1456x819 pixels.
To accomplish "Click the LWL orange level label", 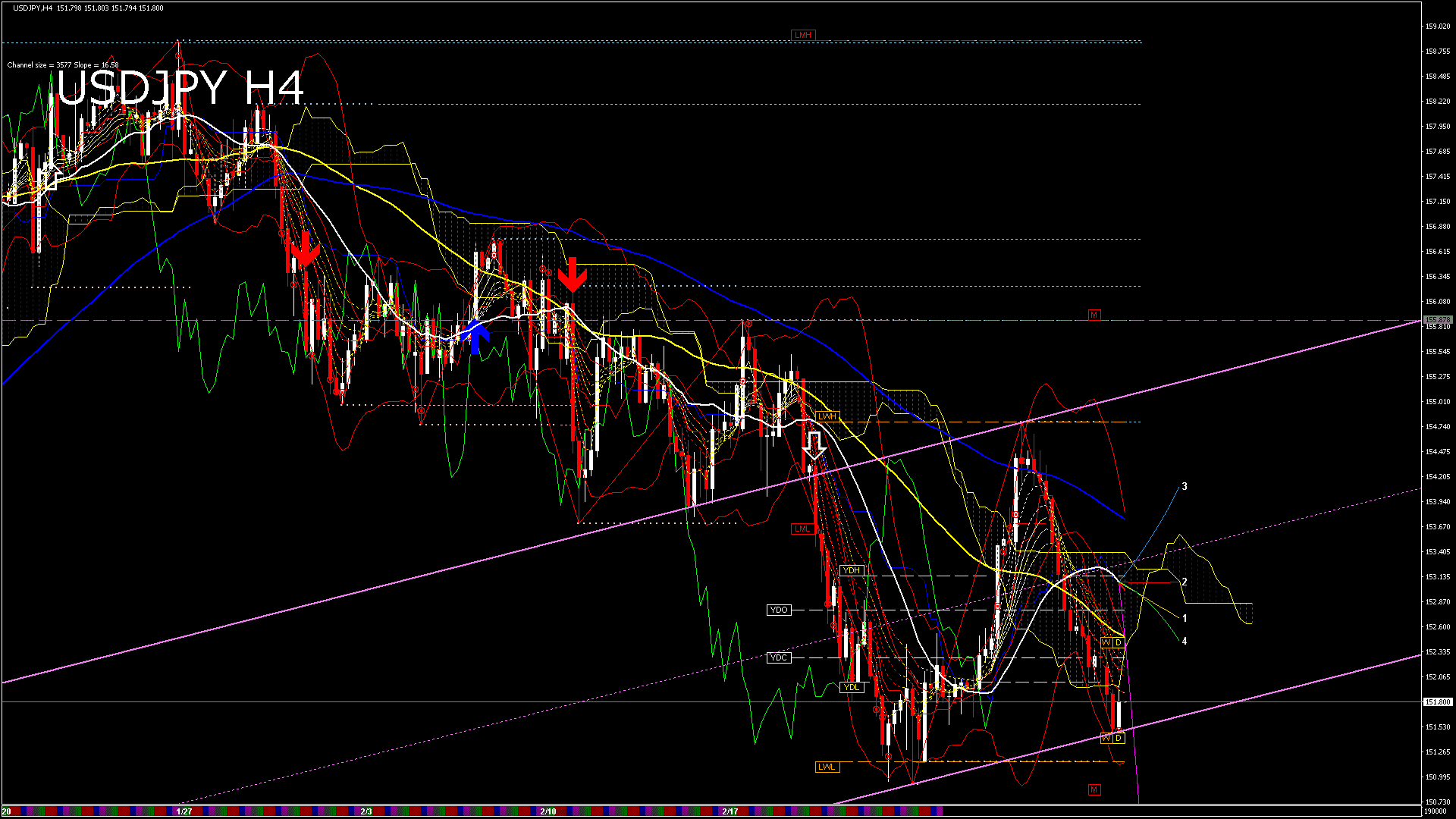I will (x=827, y=767).
